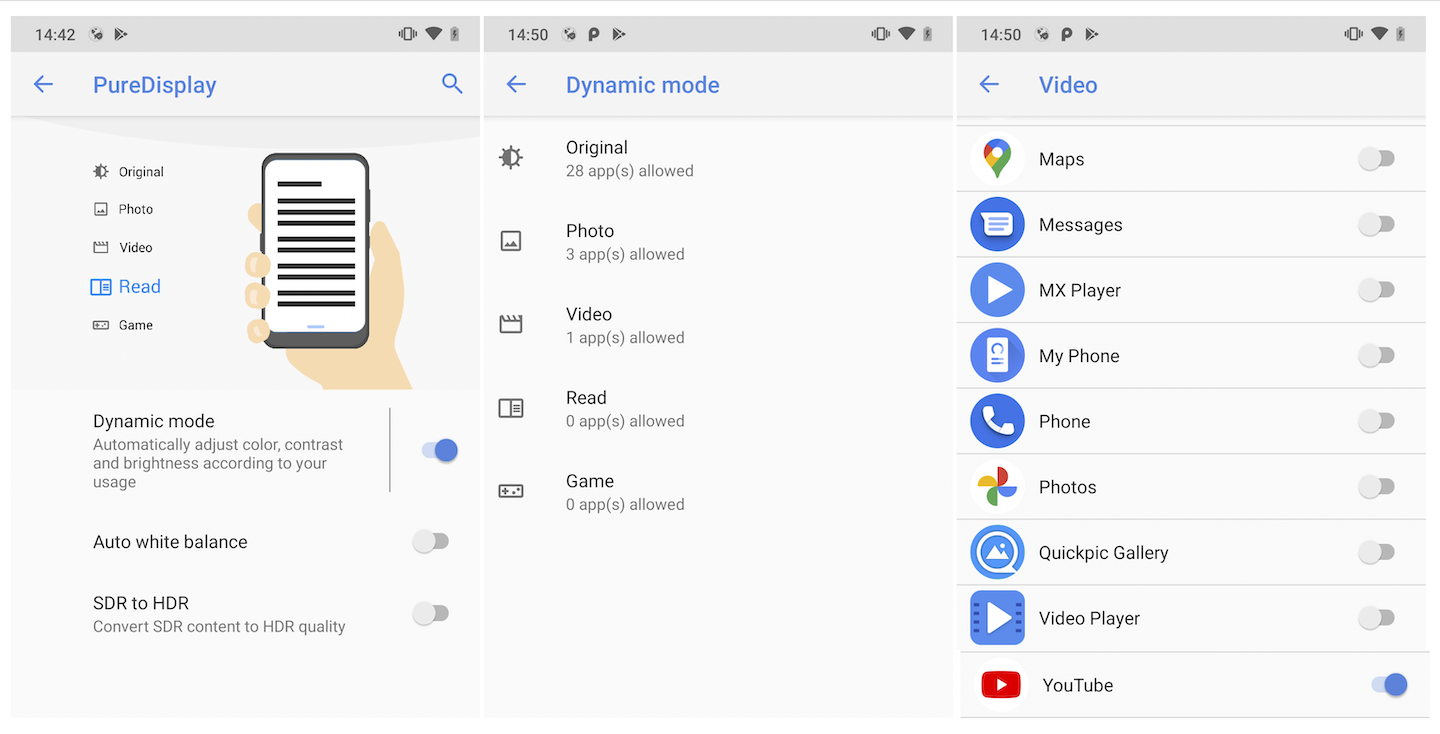
Task: Click the YouTube app icon
Action: click(1001, 685)
